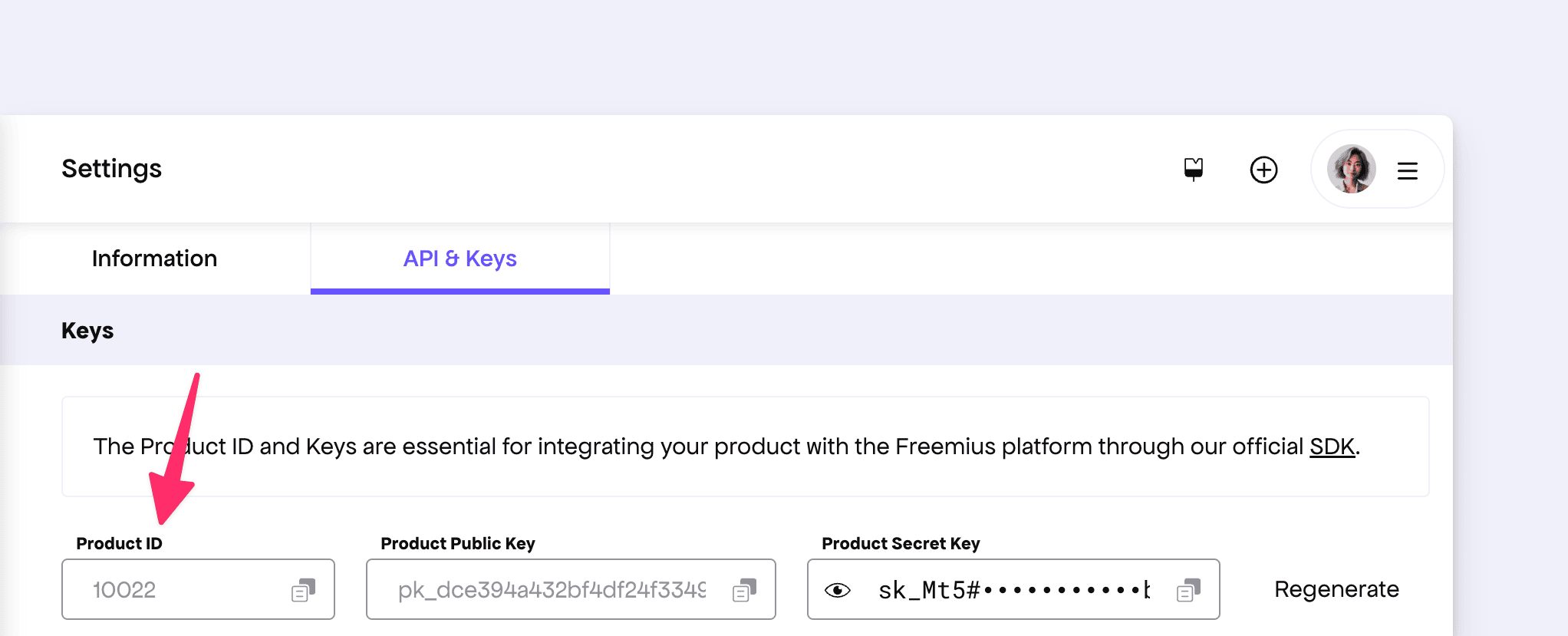Image resolution: width=1568 pixels, height=636 pixels.
Task: Open the bookmark-style icon in header
Action: 1194,169
